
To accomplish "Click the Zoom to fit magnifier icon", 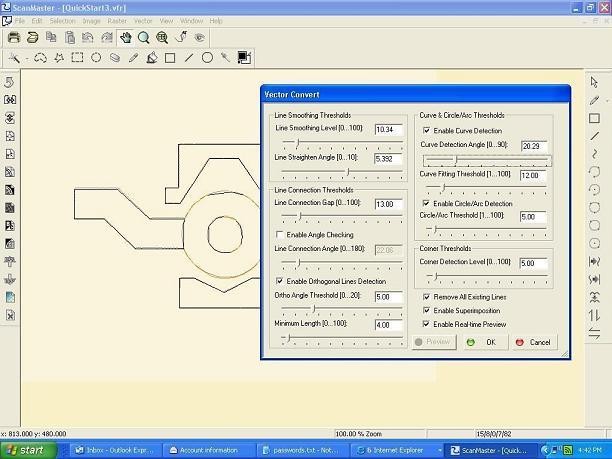I will point(162,37).
